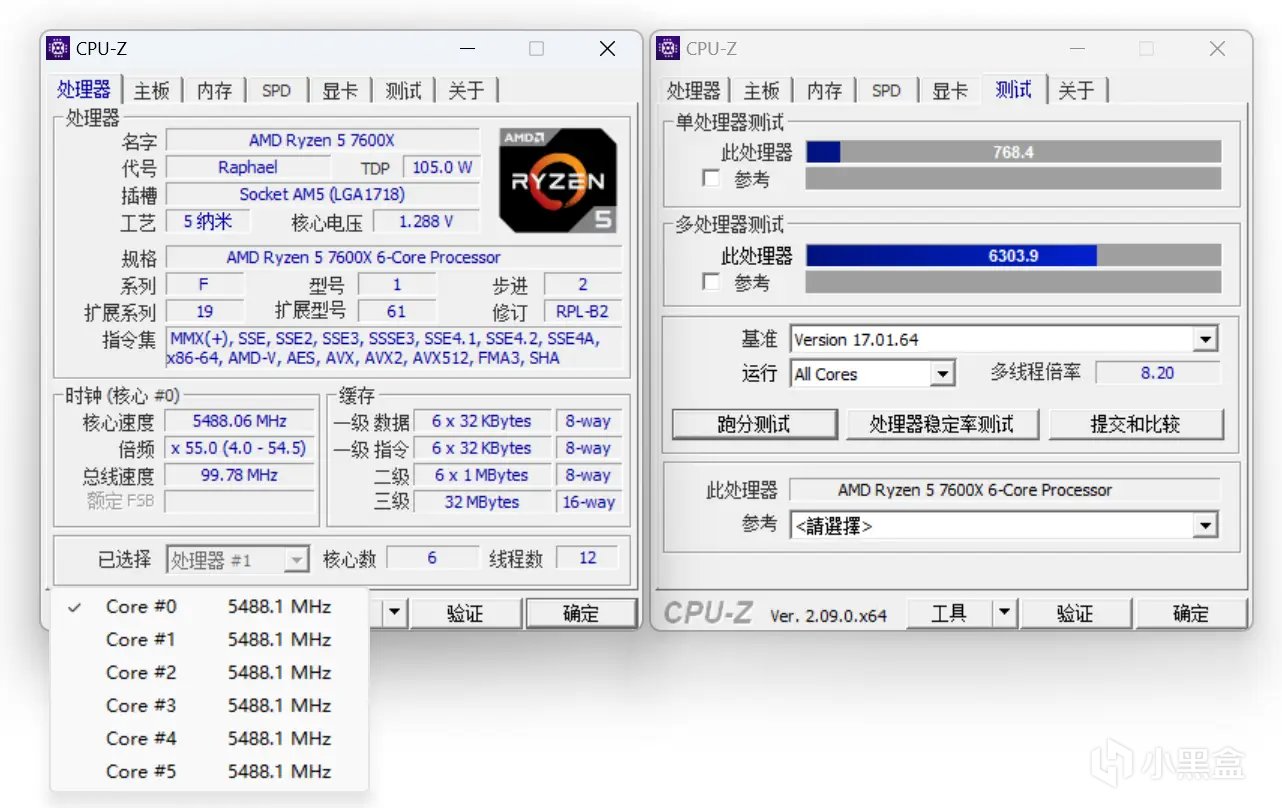Click the 核心电压 value 1.288 V

pyautogui.click(x=426, y=221)
